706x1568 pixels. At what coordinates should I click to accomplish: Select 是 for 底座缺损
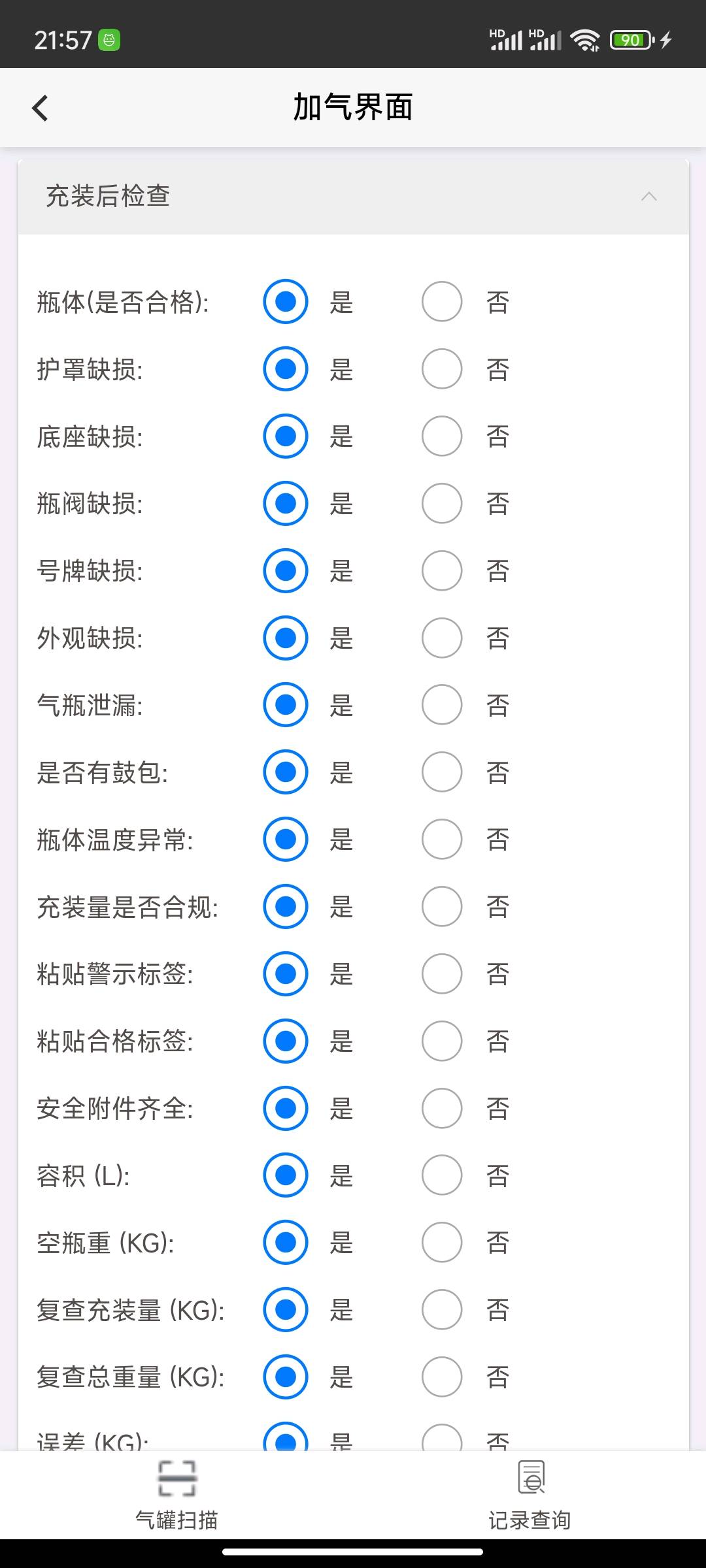tap(286, 436)
